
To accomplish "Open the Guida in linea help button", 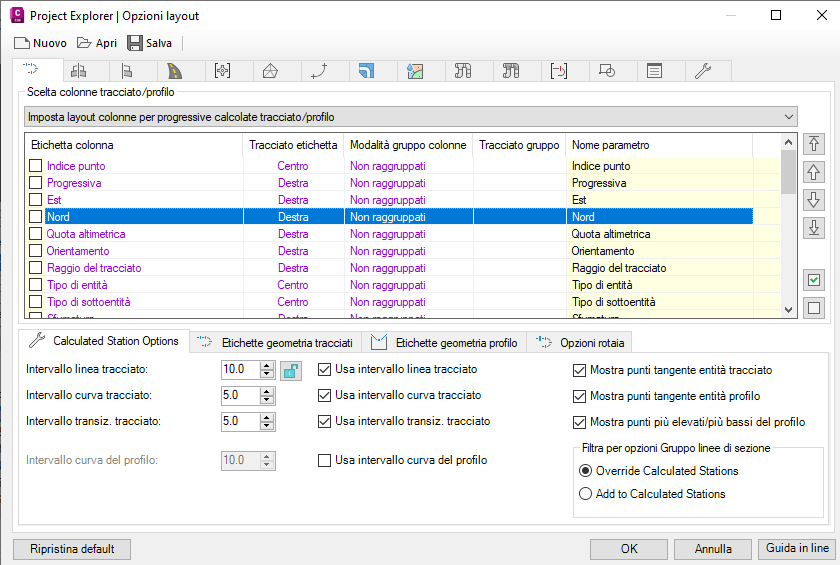I will point(797,548).
